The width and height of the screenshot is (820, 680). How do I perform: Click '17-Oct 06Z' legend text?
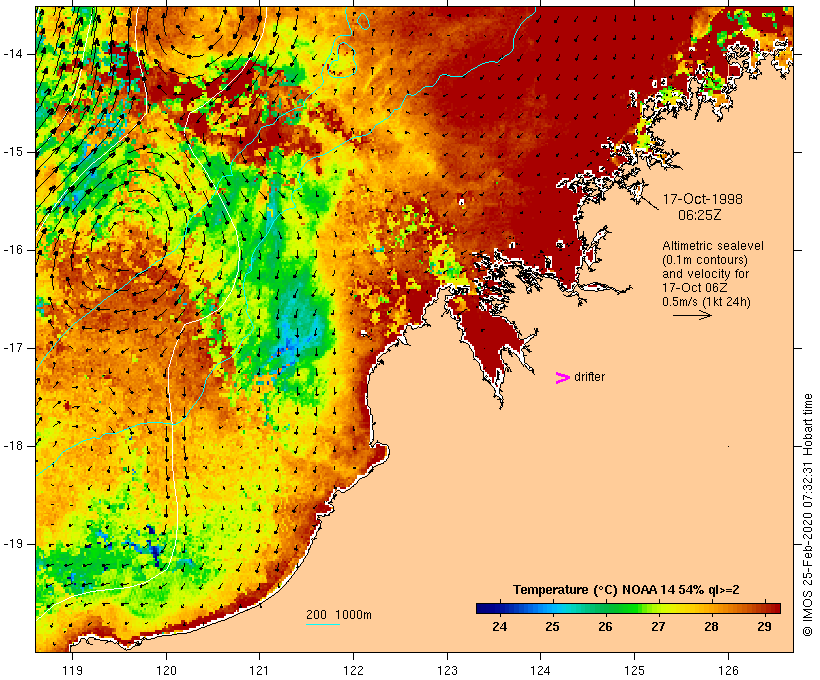pyautogui.click(x=694, y=288)
